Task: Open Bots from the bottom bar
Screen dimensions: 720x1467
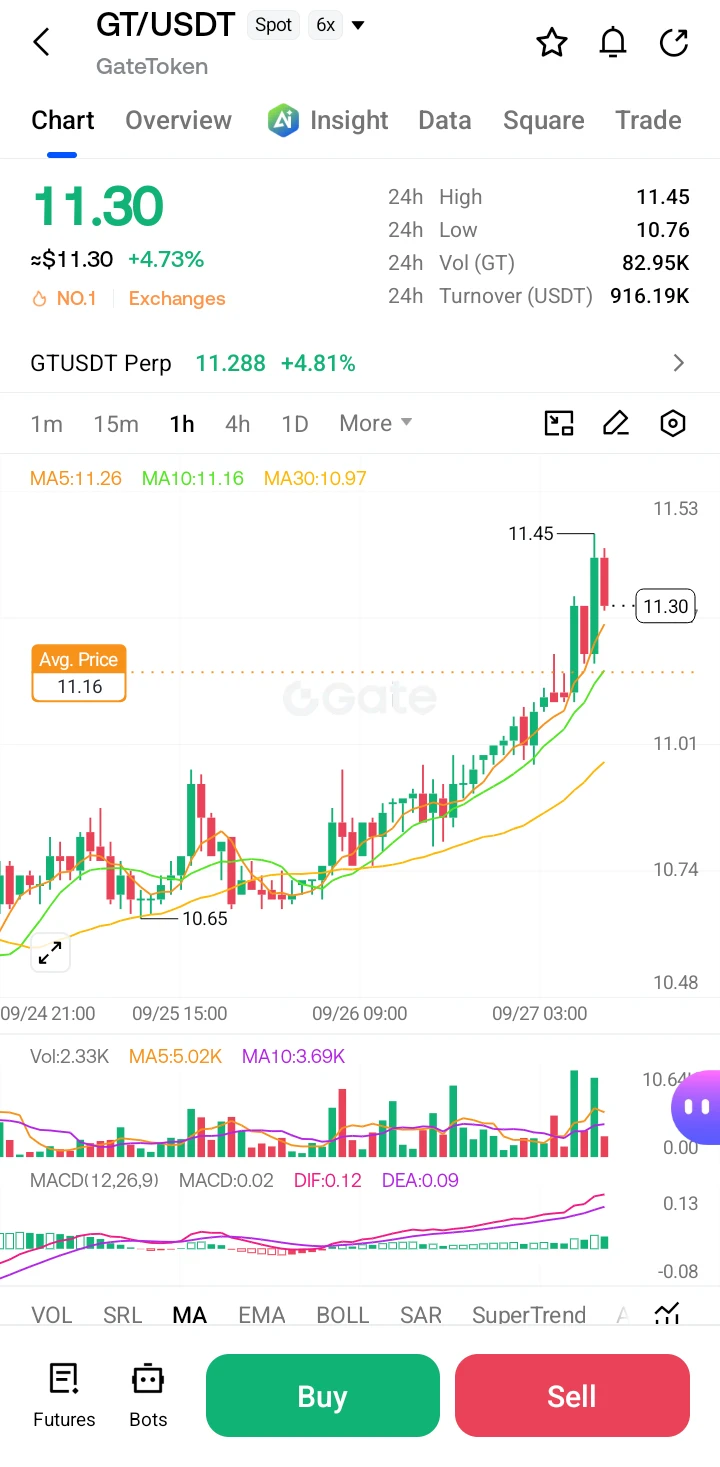Action: (x=148, y=1395)
